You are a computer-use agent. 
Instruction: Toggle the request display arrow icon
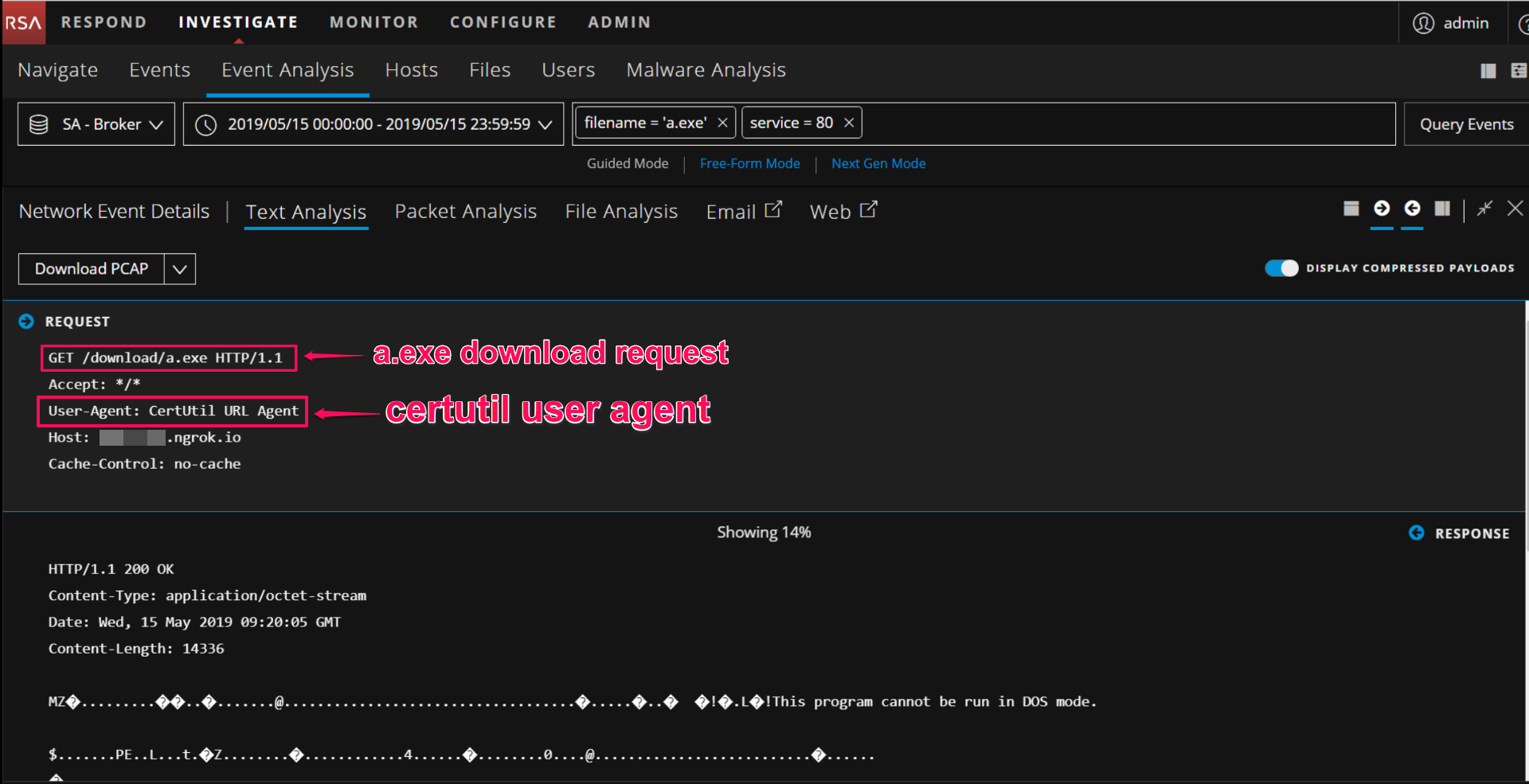1382,209
